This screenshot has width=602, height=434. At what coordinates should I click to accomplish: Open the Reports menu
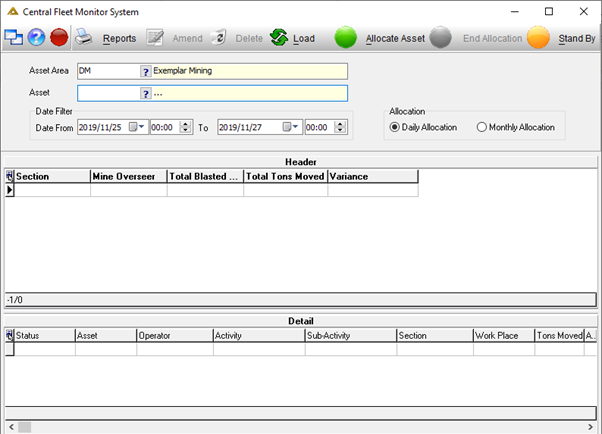119,38
